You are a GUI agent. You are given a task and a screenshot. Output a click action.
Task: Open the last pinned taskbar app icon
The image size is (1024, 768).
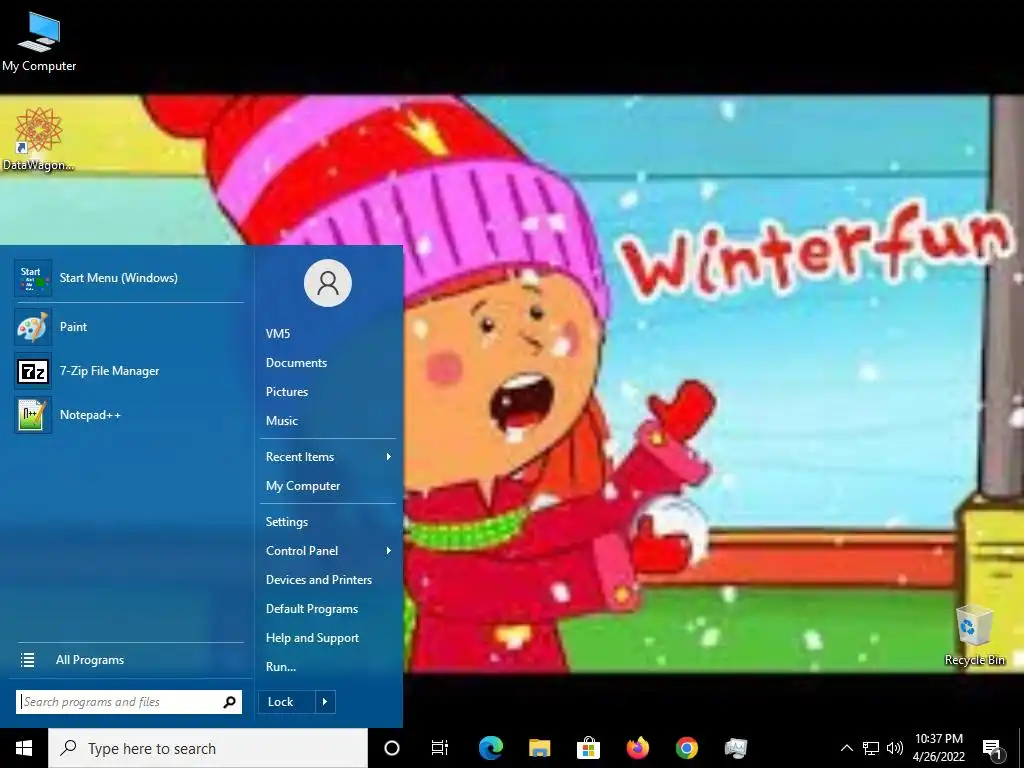coord(735,748)
